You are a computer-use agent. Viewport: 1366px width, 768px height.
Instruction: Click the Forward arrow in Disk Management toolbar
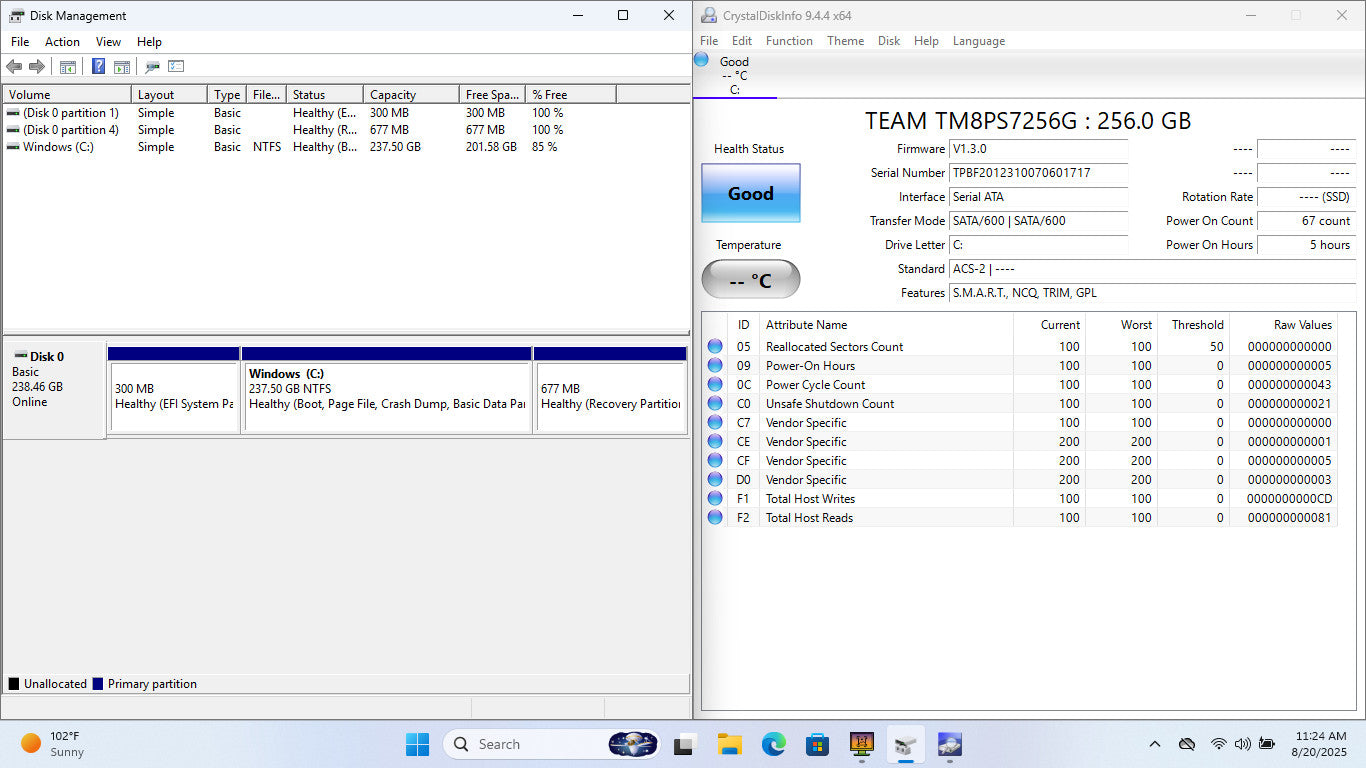[x=37, y=67]
